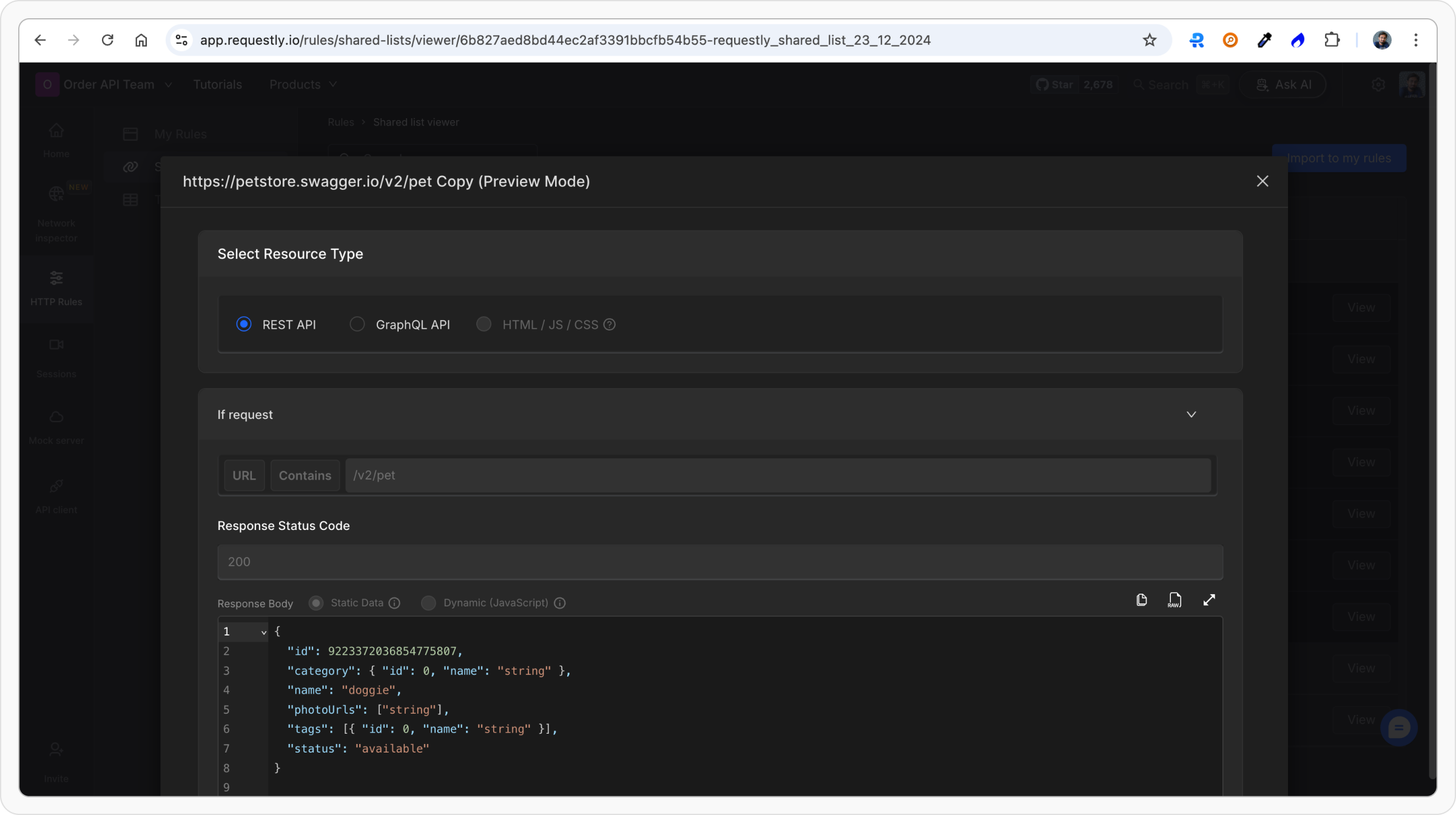Click the RAW file view icon
Screen dimensions: 1456x815
click(x=1175, y=600)
